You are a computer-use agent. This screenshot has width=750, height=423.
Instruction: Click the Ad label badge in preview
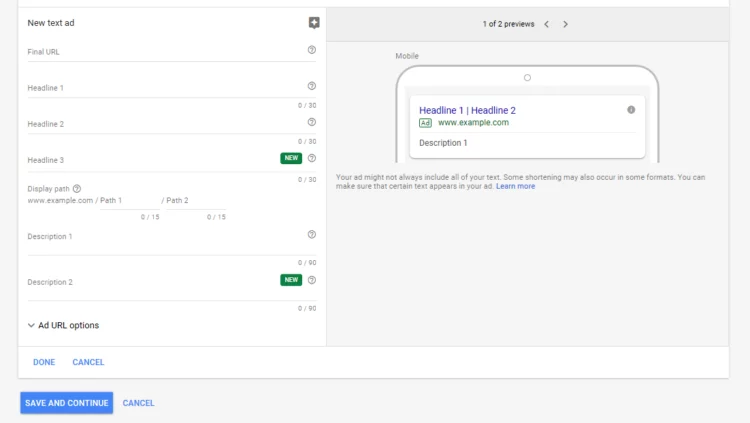point(425,123)
